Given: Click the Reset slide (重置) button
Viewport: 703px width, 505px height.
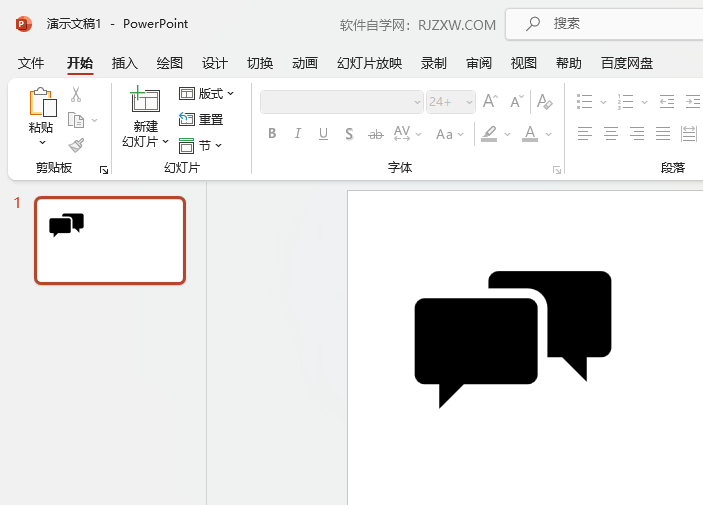Looking at the screenshot, I should point(201,119).
